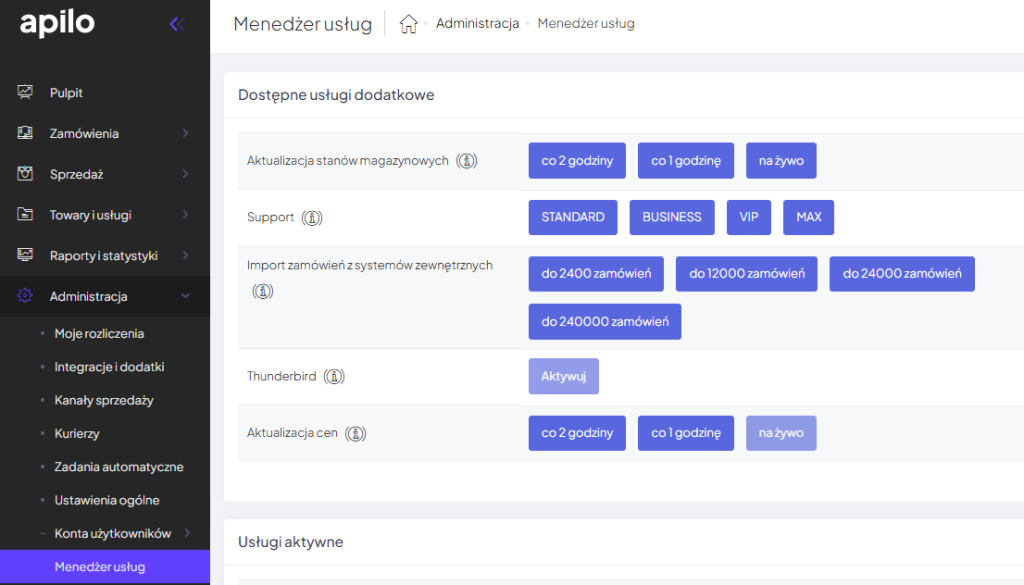Expand the Zamówienia menu arrow
This screenshot has width=1024, height=585.
point(186,134)
